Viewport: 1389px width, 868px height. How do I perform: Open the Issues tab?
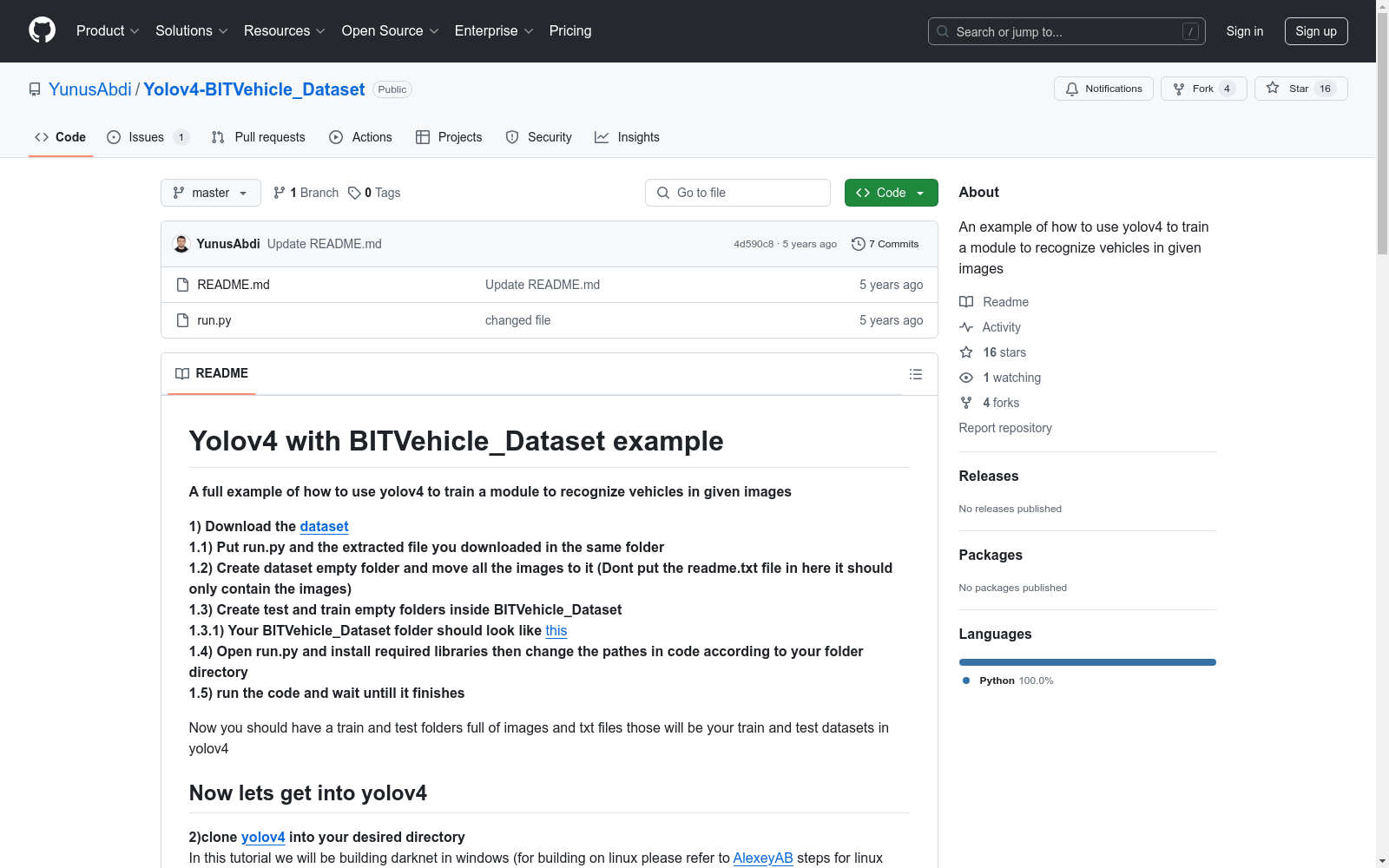tap(148, 137)
